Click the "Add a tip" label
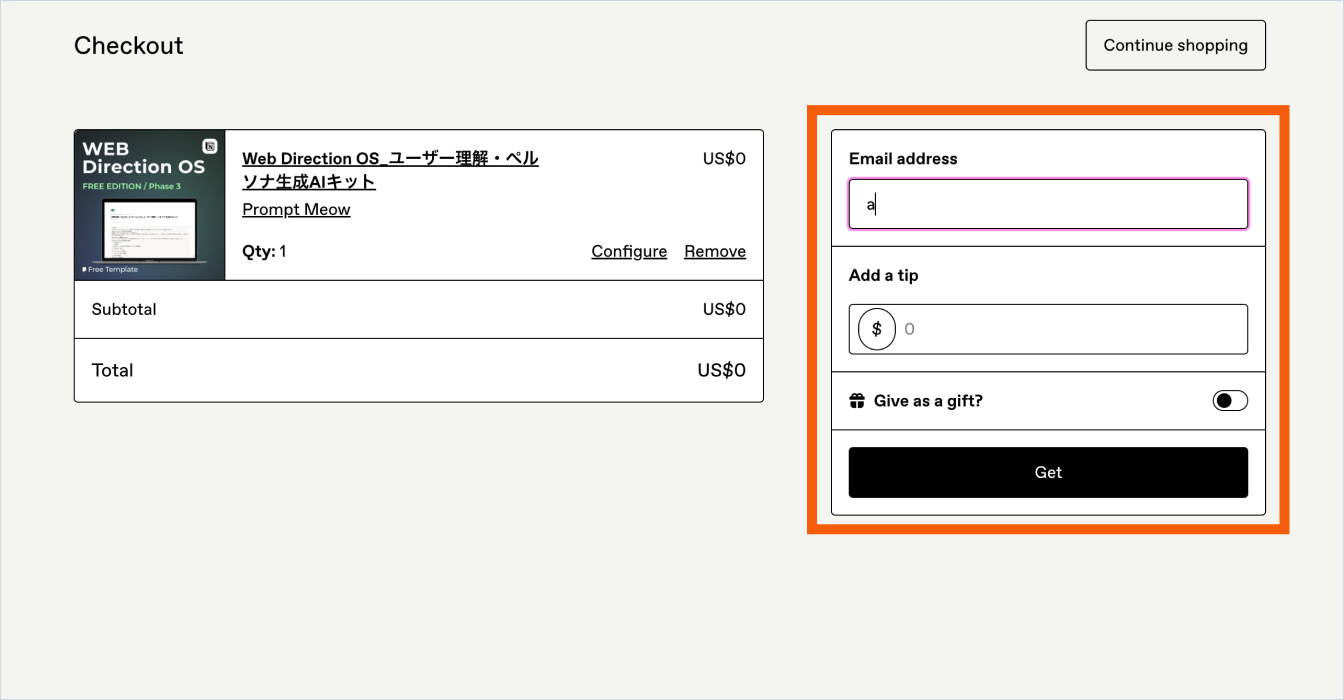1344x700 pixels. click(883, 275)
